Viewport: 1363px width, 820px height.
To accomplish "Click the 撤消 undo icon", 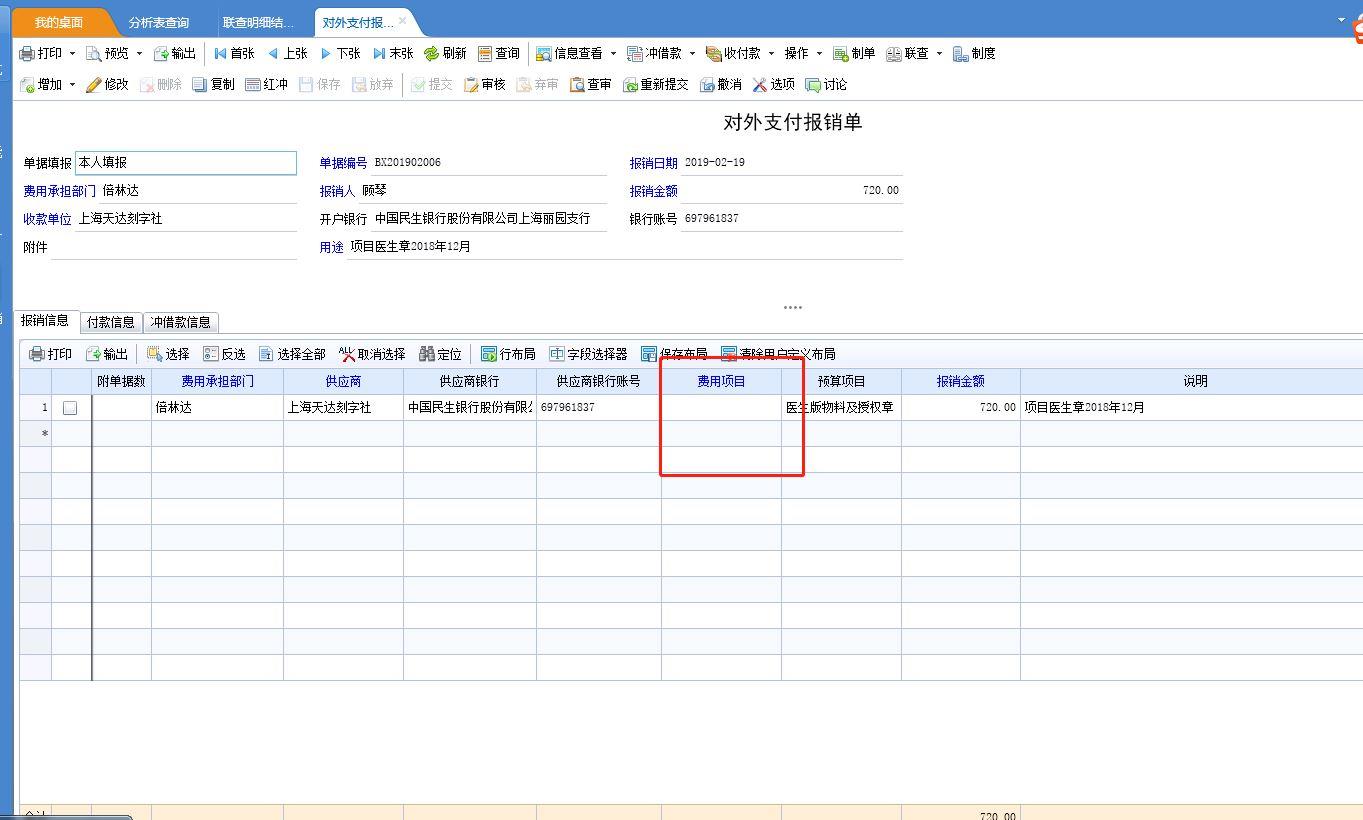I will 708,85.
